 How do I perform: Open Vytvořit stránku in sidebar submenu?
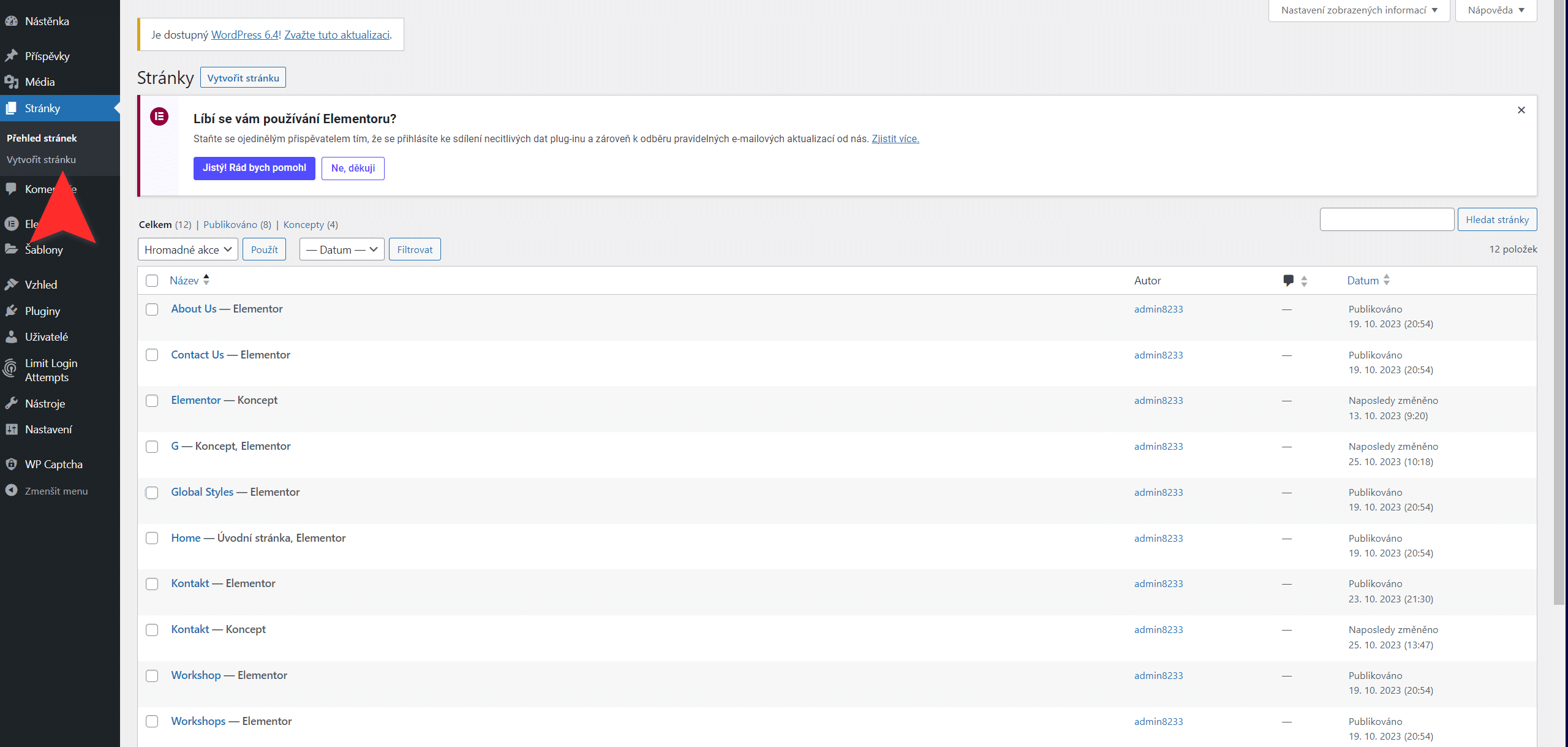point(41,159)
